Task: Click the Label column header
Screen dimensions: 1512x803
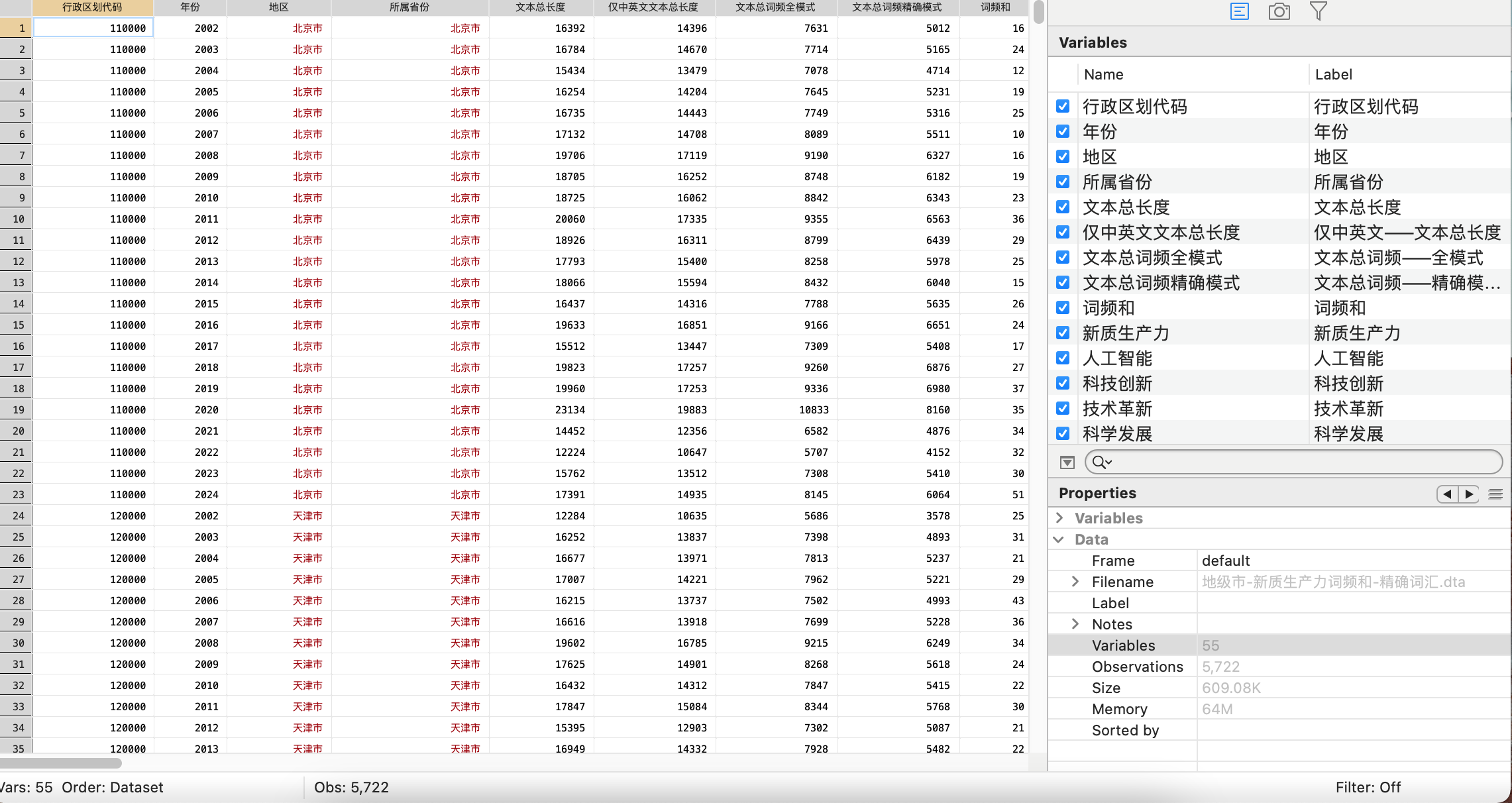Action: [1333, 74]
